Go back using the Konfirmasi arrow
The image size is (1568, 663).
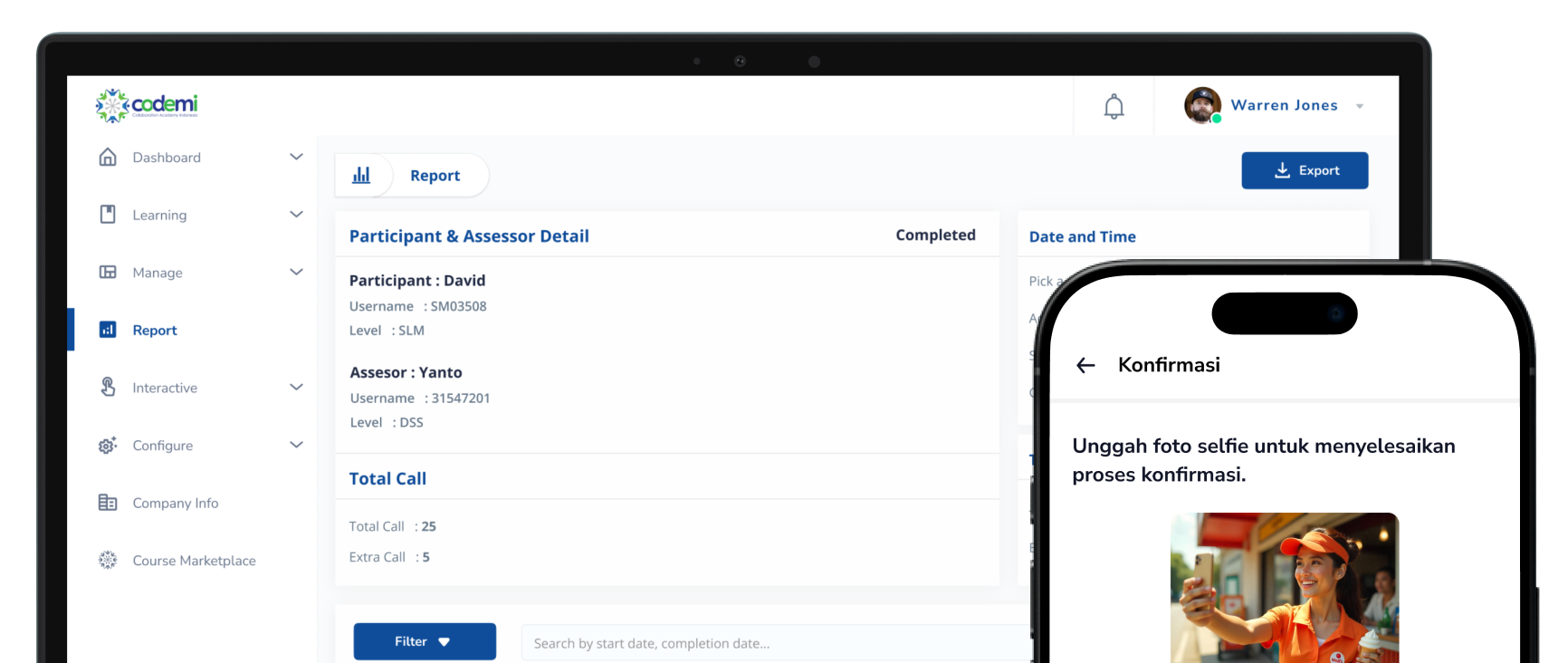point(1085,365)
